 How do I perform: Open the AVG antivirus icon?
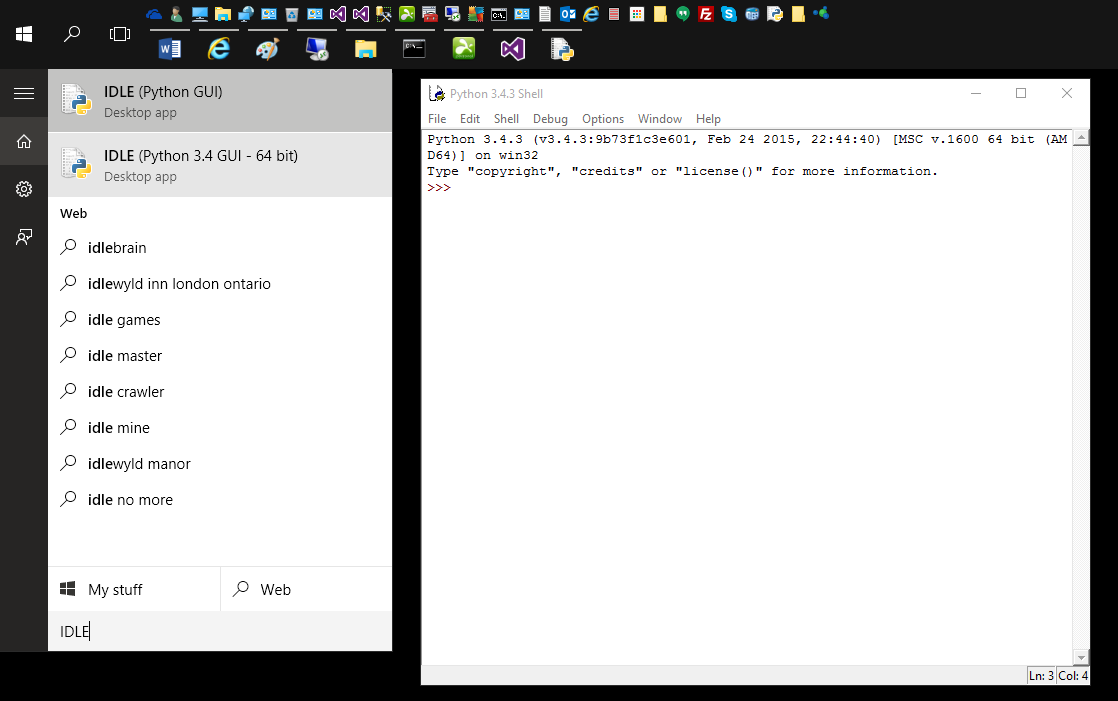476,14
